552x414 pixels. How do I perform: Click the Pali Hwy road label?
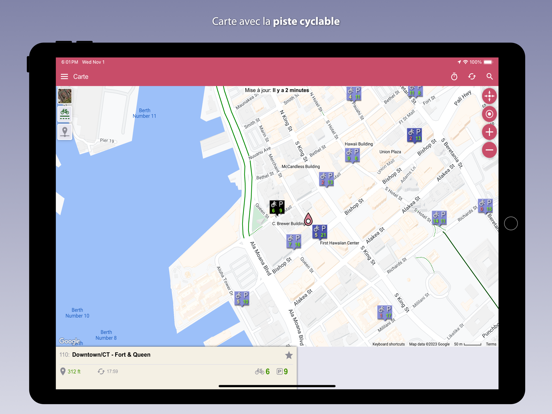point(462,98)
